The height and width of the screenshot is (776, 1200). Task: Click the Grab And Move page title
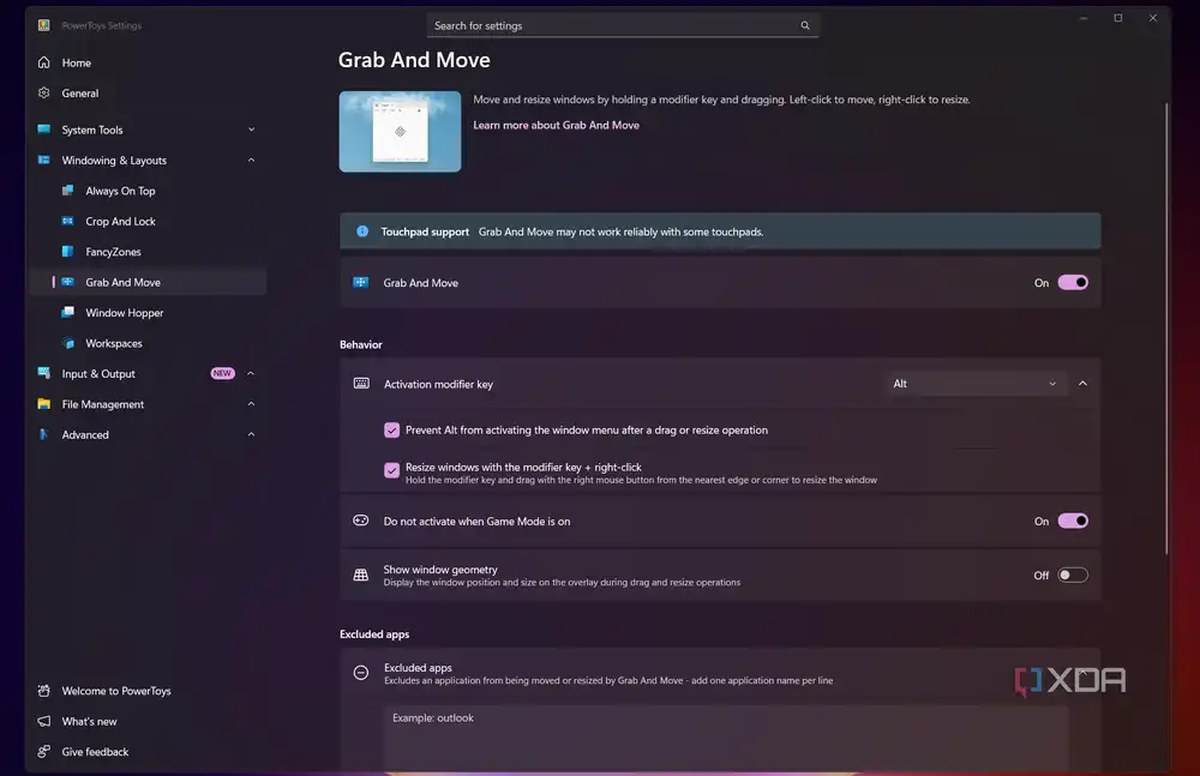[x=414, y=60]
